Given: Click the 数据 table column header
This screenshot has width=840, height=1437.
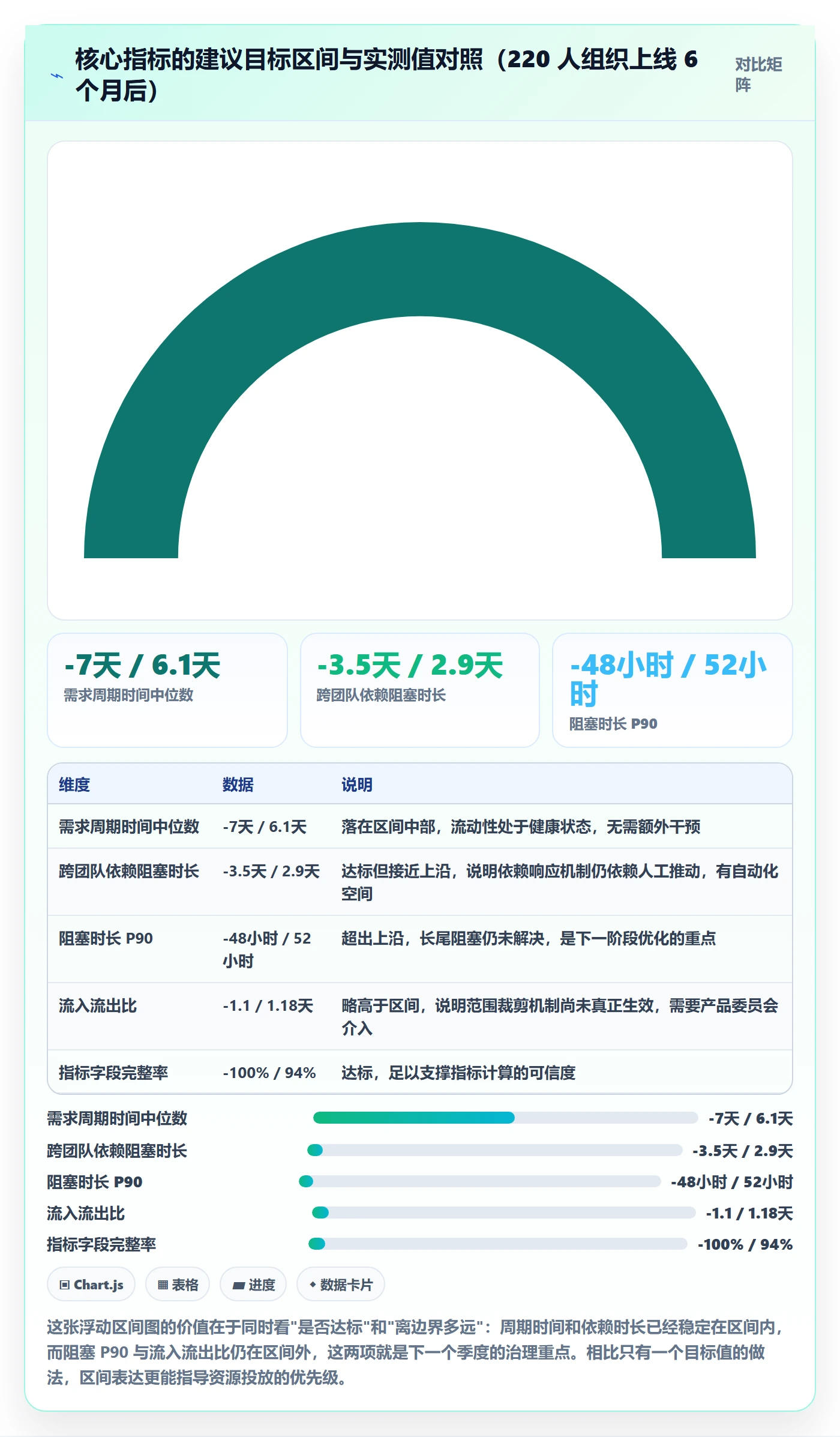Looking at the screenshot, I should [x=238, y=785].
